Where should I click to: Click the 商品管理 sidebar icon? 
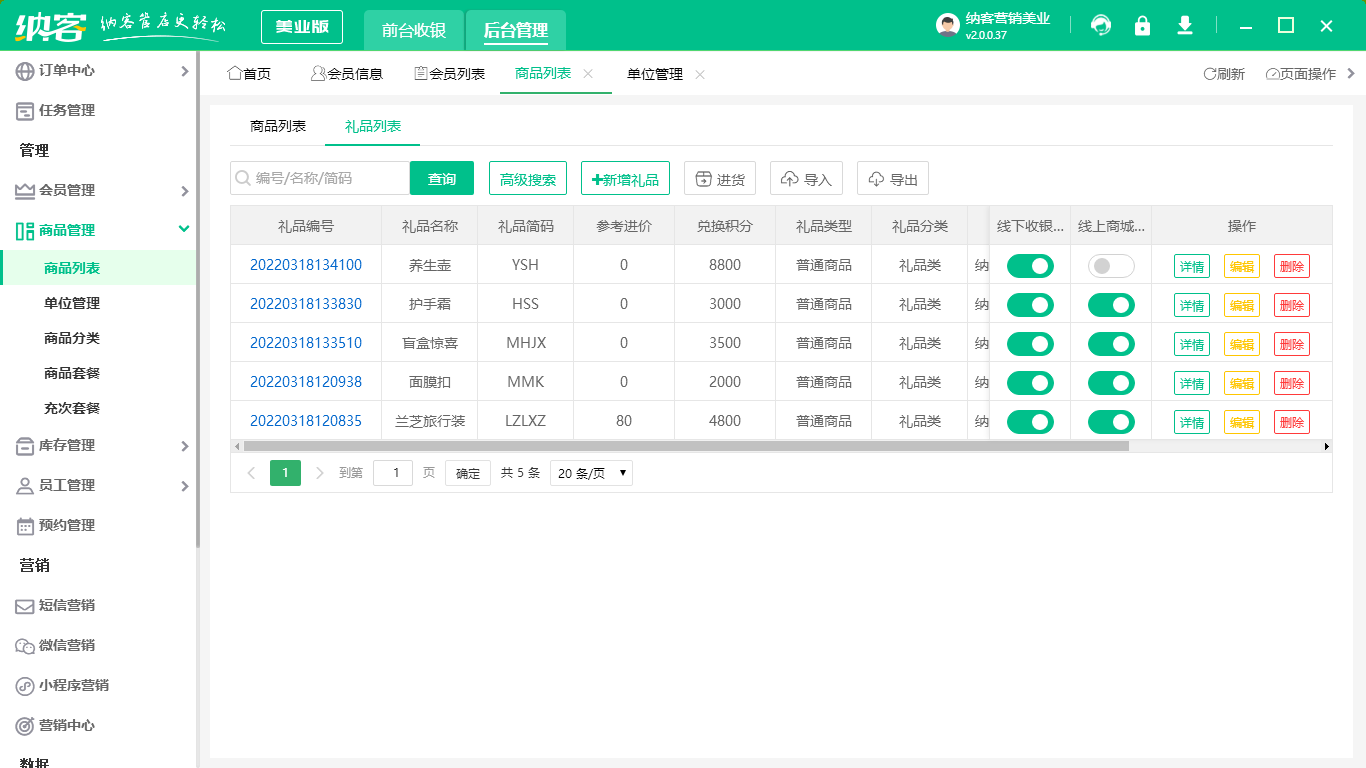(x=25, y=231)
